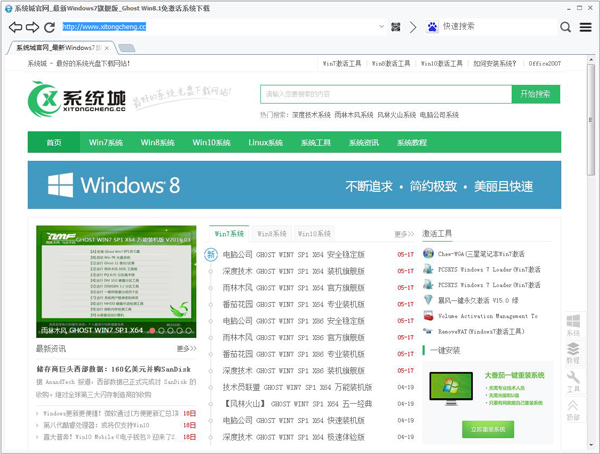Click the floating sidebar 工具 wrench icon
The height and width of the screenshot is (454, 600).
click(573, 381)
